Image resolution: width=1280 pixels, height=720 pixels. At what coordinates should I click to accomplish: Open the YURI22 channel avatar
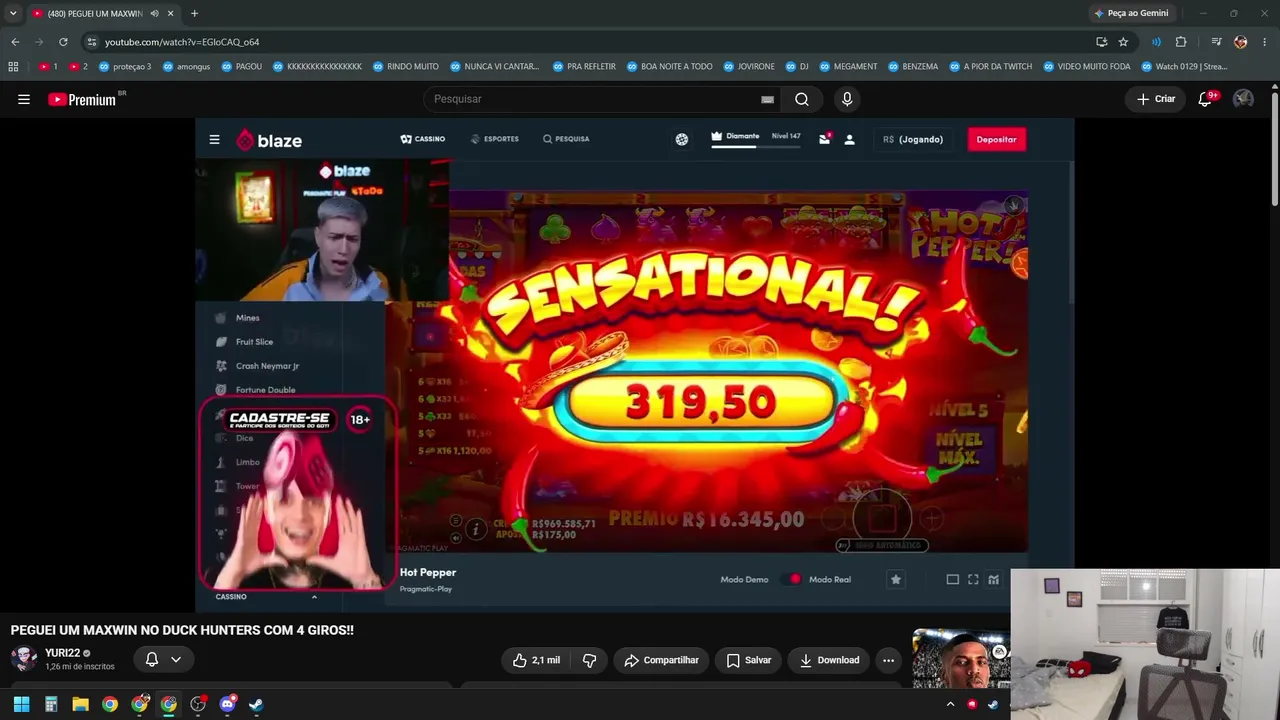(x=24, y=658)
